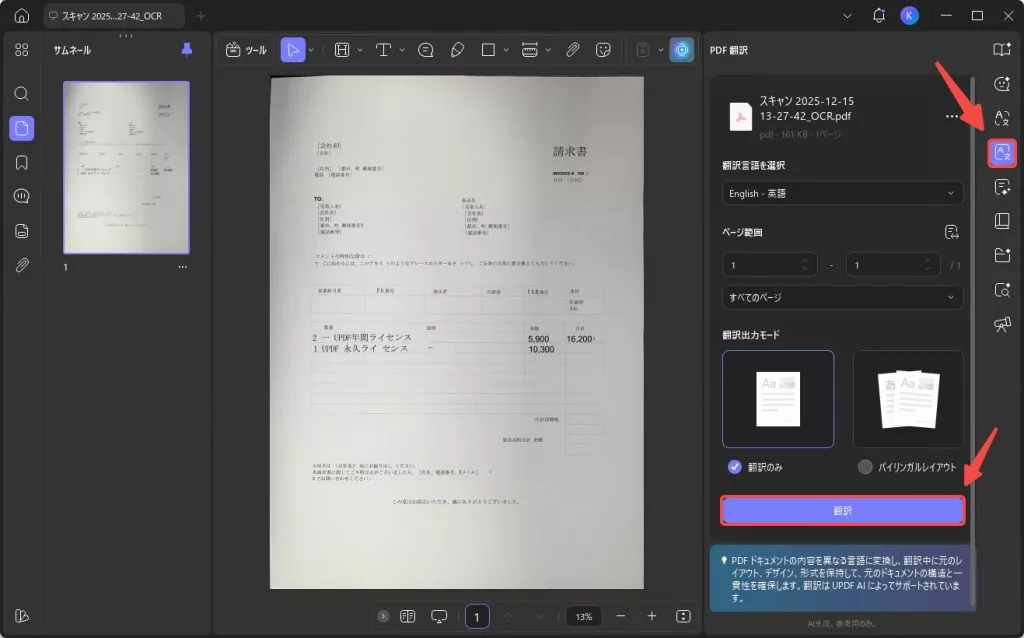Open bookmarks in the left sidebar

(x=20, y=162)
